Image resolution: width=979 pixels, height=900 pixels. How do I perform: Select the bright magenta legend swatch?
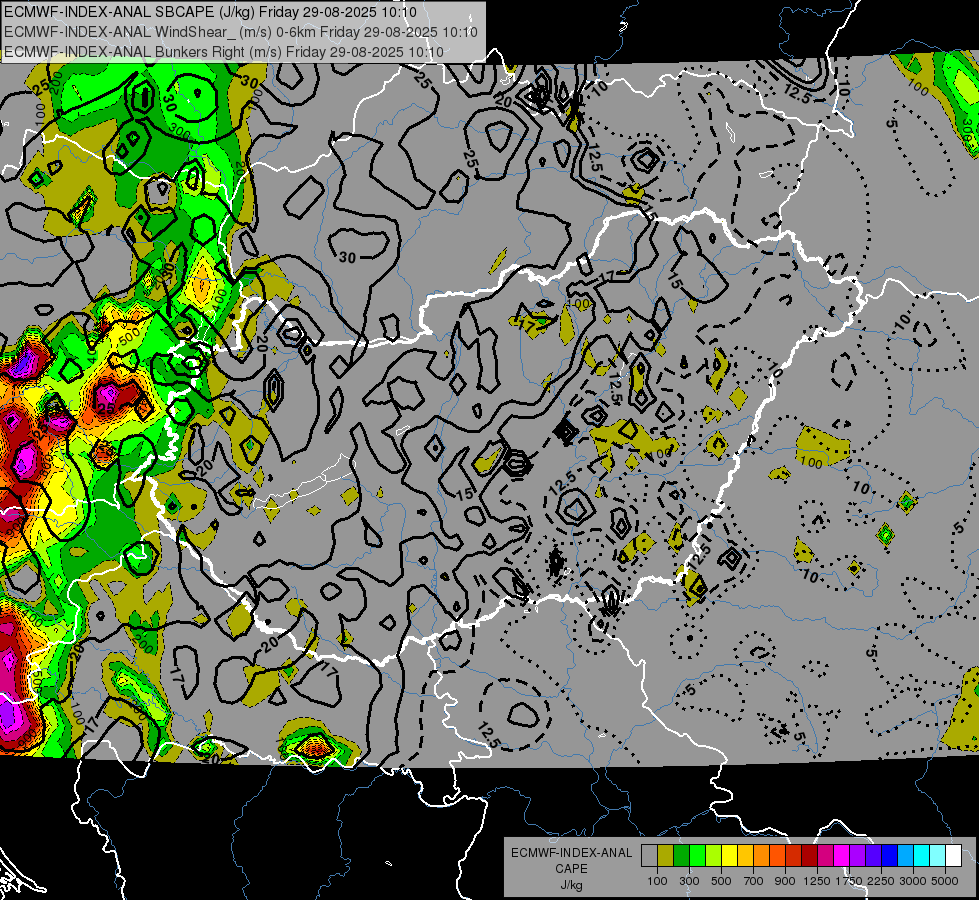click(842, 856)
